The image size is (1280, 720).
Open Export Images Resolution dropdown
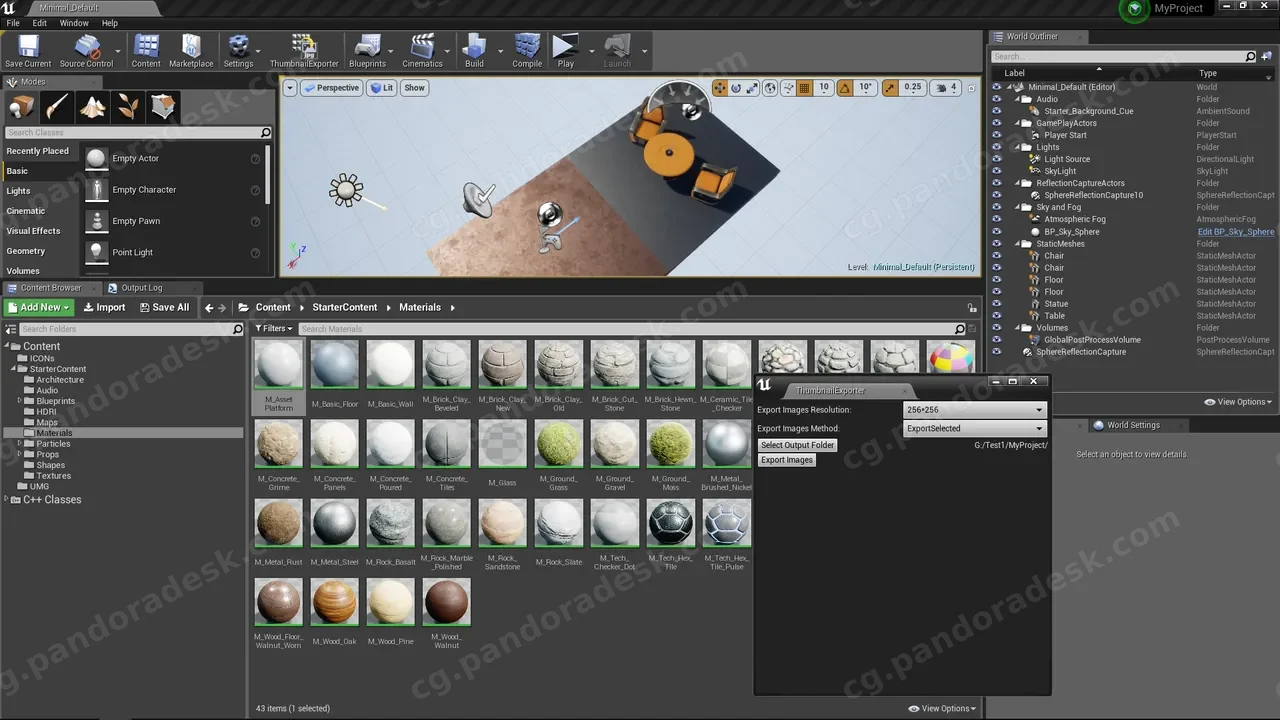click(x=974, y=410)
